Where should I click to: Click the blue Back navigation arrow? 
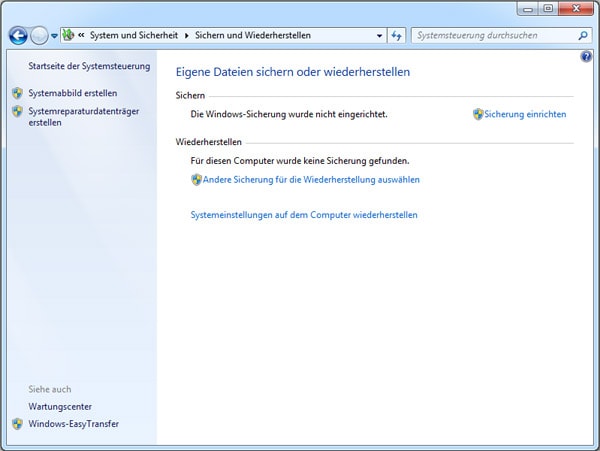18,36
